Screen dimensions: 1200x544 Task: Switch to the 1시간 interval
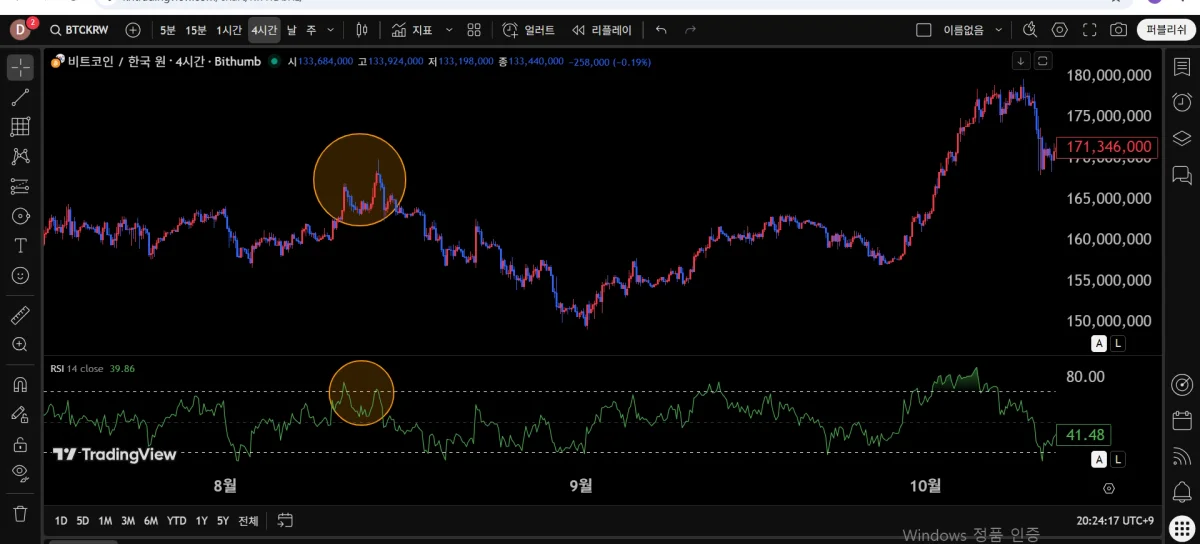click(x=229, y=30)
